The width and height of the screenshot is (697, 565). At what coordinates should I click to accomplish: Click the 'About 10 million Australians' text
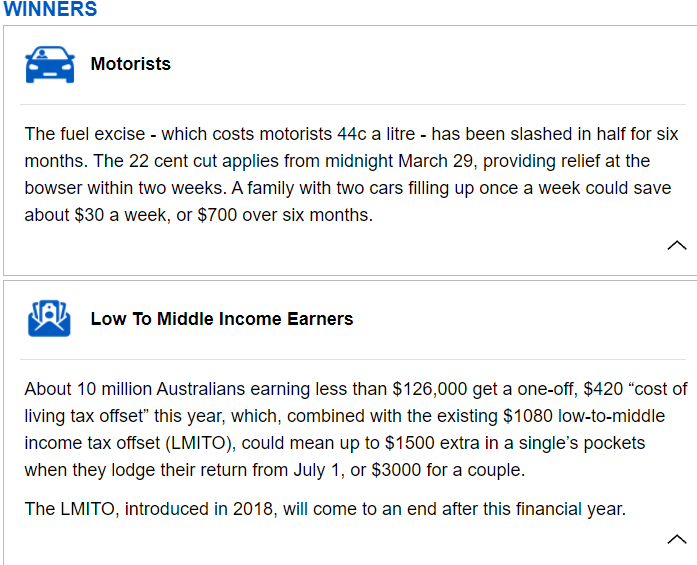[x=135, y=389]
